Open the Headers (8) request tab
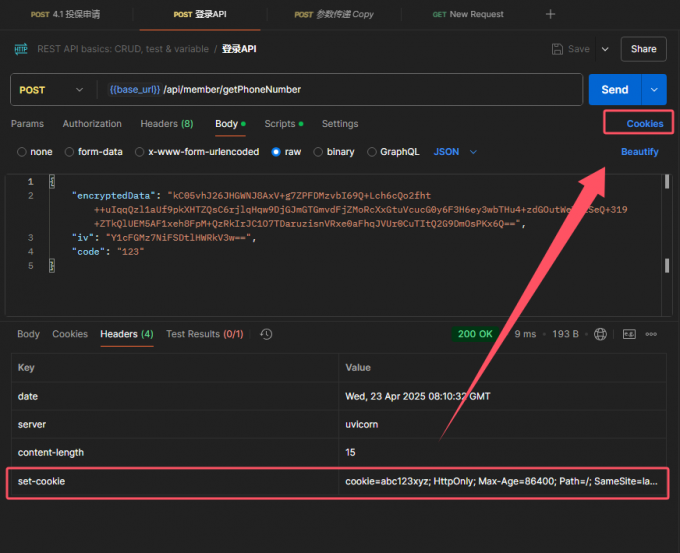 (x=167, y=124)
